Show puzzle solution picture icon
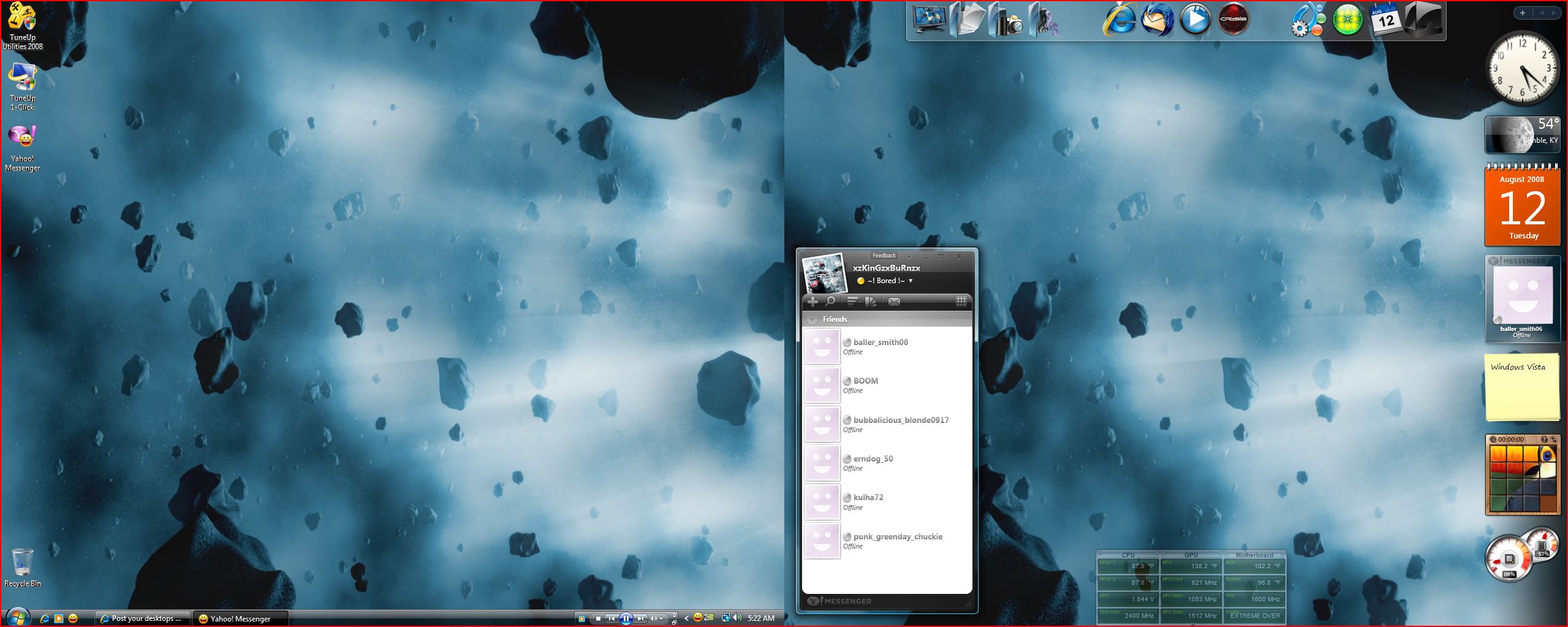1568x627 pixels. pyautogui.click(x=1545, y=439)
